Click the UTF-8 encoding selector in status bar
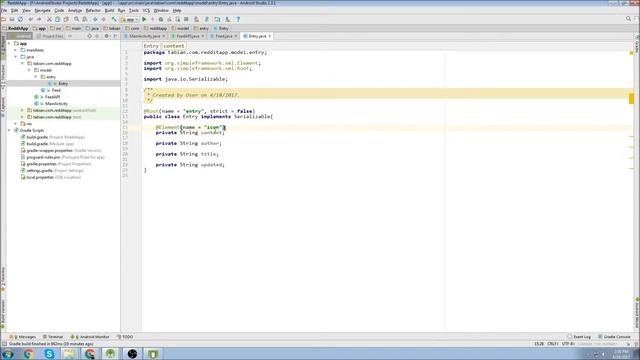 tap(568, 344)
